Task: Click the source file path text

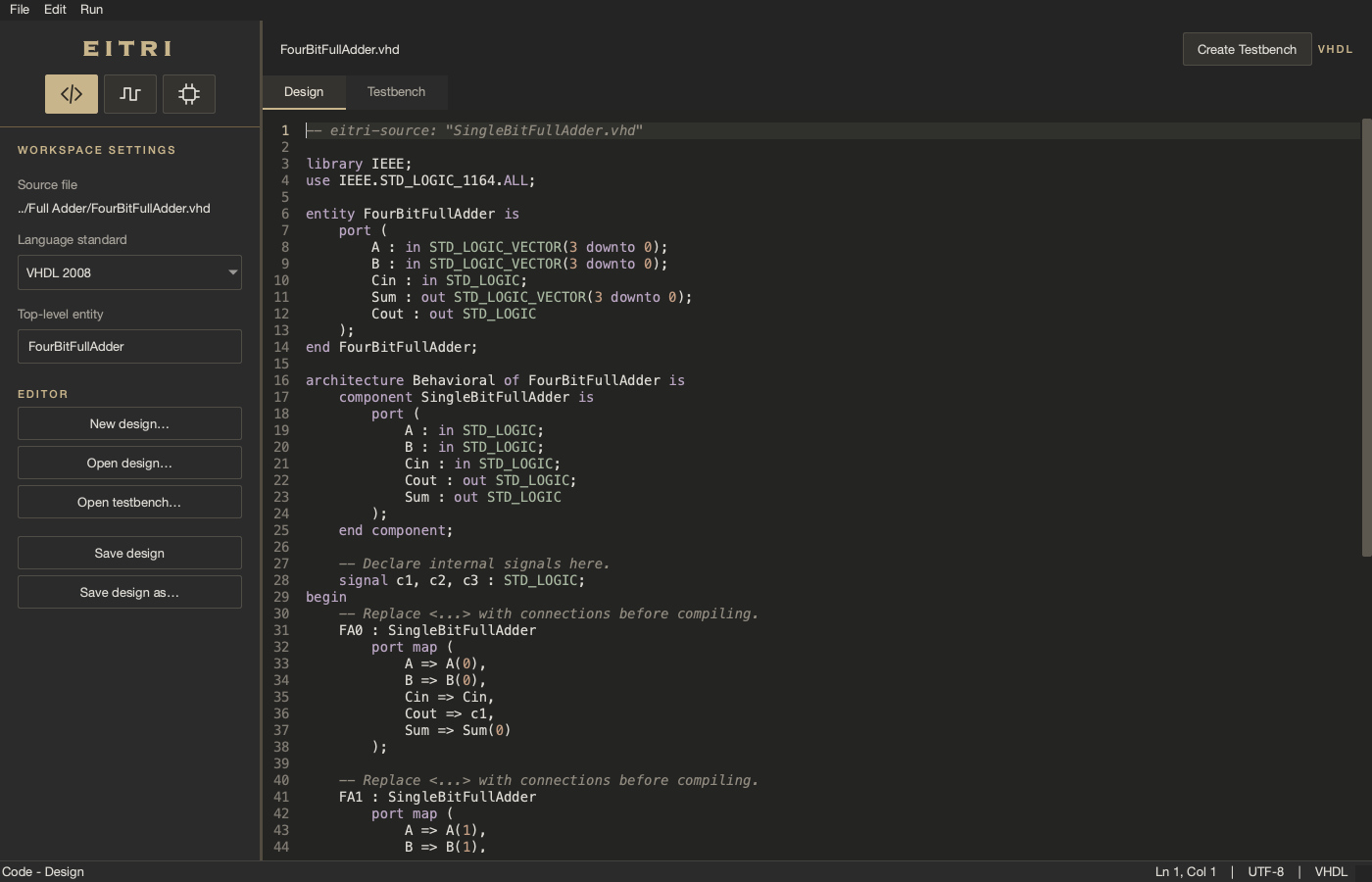Action: (114, 208)
